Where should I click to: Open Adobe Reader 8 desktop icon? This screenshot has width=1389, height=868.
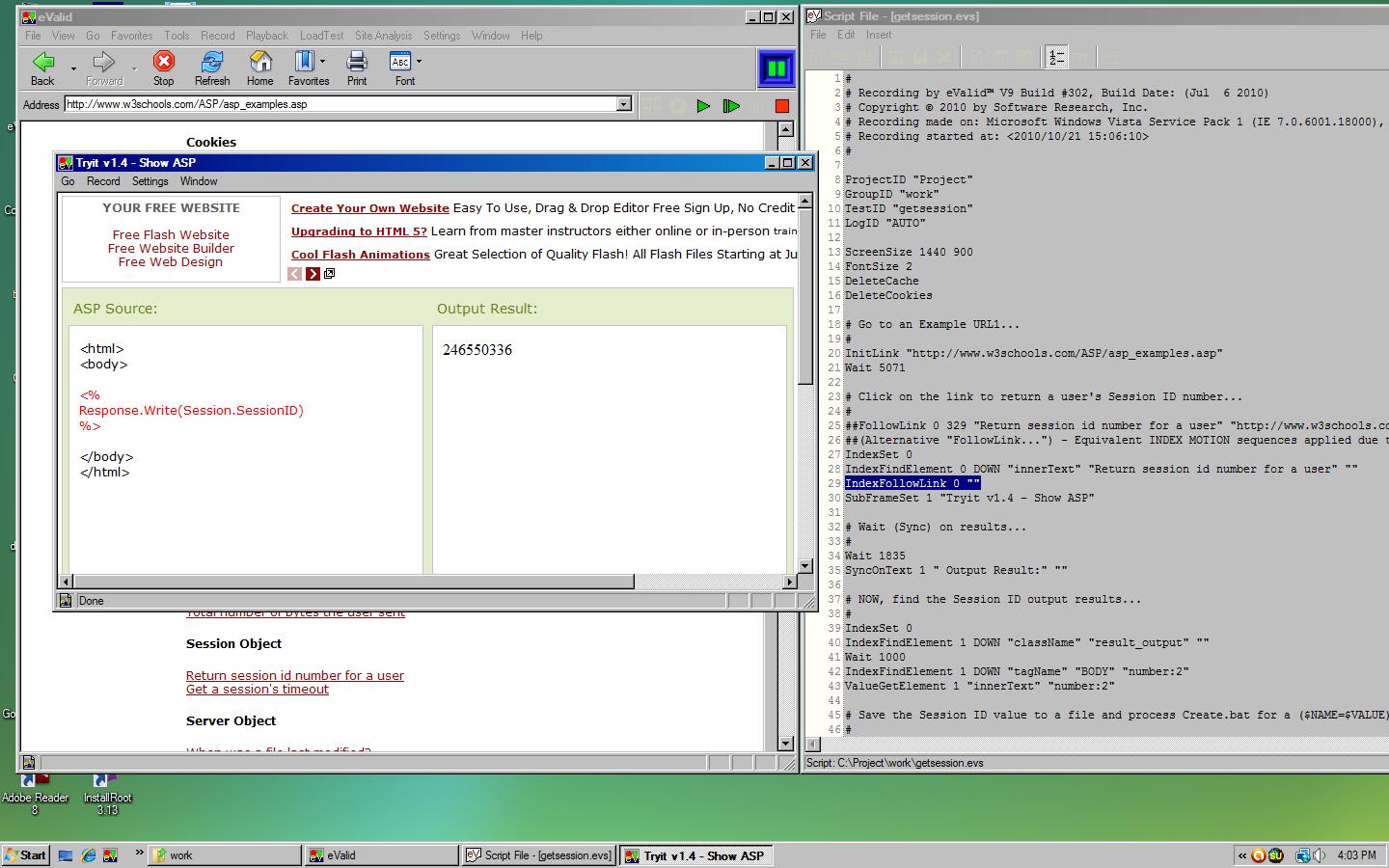click(x=35, y=796)
